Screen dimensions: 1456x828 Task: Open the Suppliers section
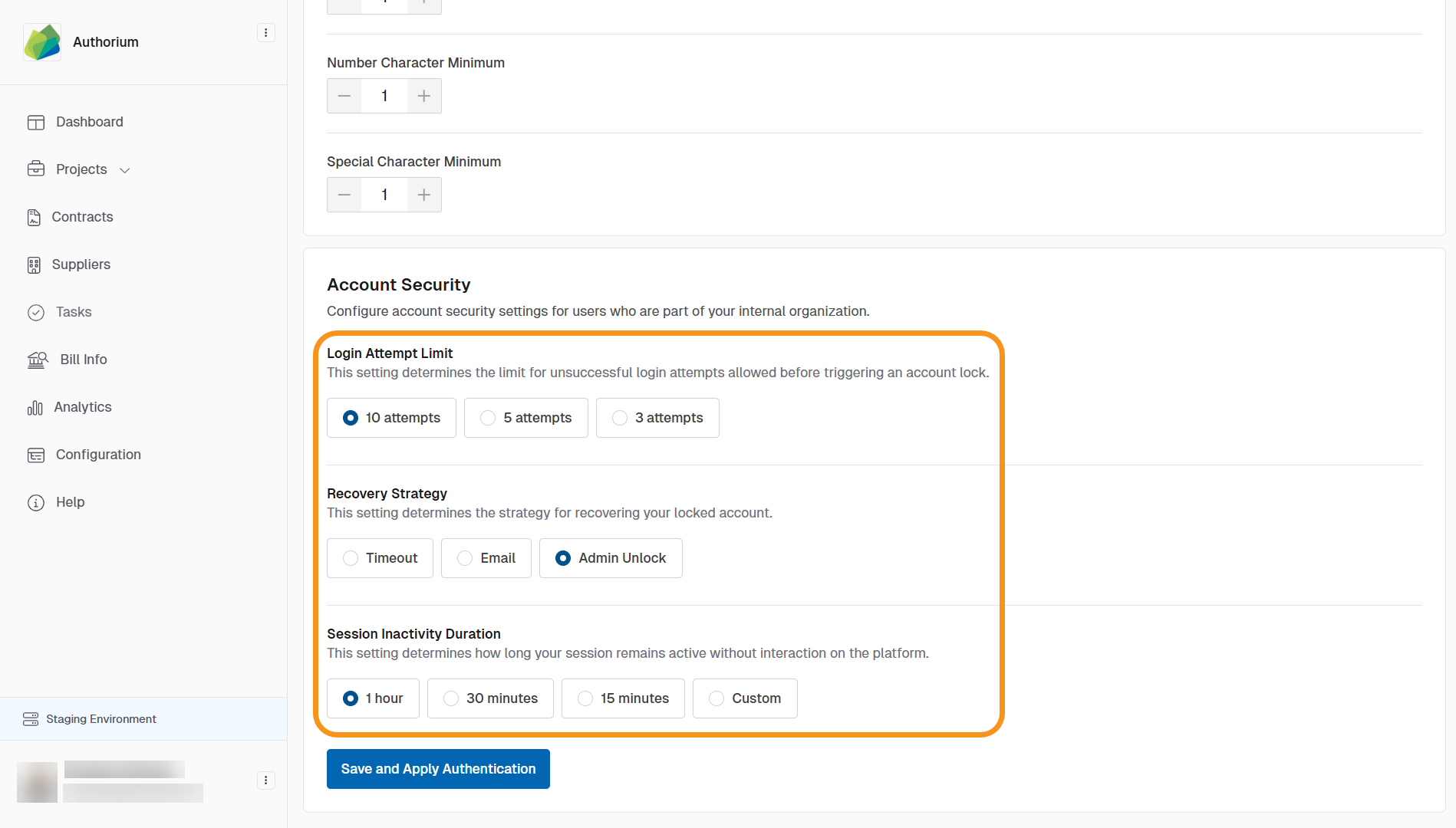[81, 264]
